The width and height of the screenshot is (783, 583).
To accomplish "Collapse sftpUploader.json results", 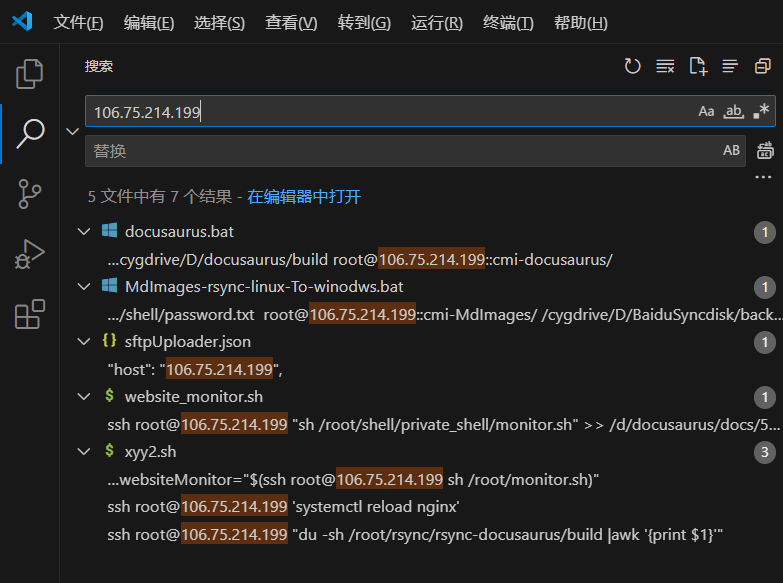I will 84,341.
